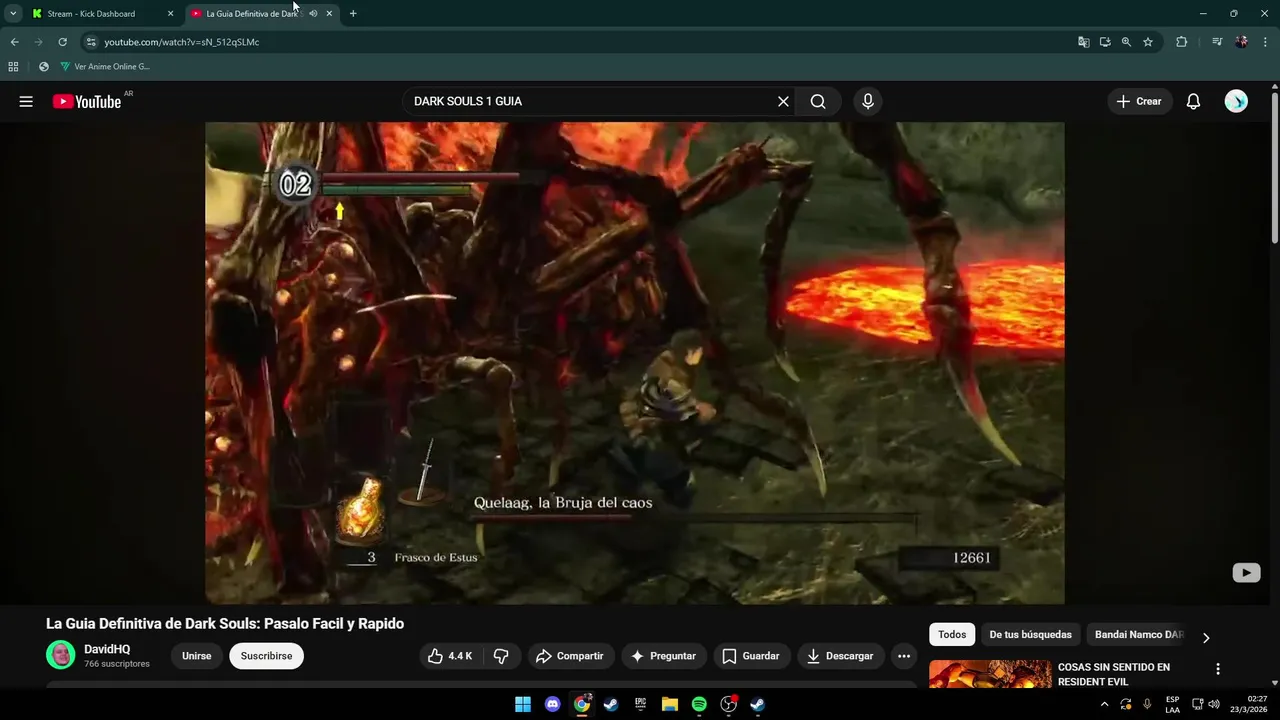1280x720 pixels.
Task: Click Unirse to join the channel
Action: point(197,656)
